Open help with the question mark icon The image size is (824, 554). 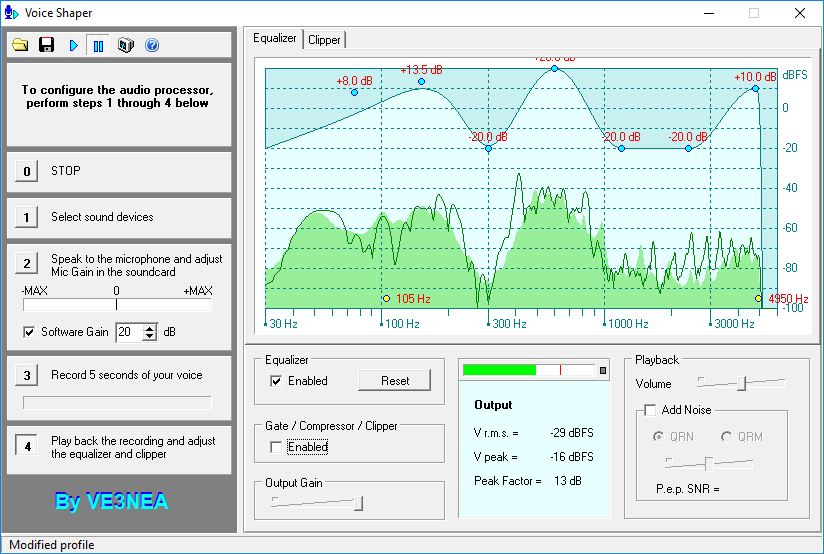pos(152,45)
